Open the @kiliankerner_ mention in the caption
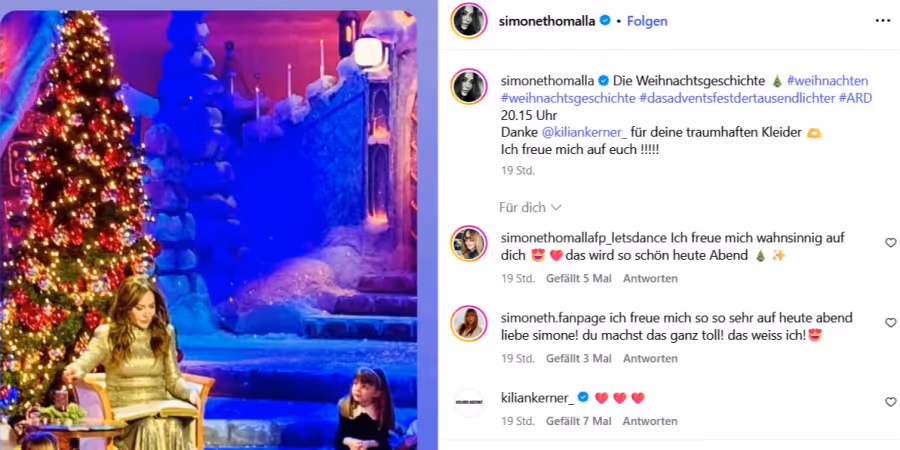Image resolution: width=900 pixels, height=450 pixels. pos(584,133)
